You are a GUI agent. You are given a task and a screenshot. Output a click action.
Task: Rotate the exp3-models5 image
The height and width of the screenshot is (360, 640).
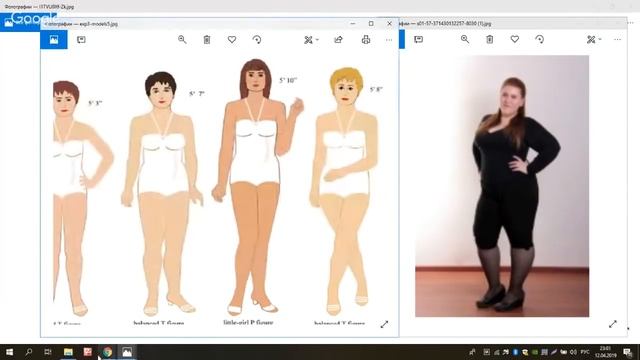[x=257, y=40]
